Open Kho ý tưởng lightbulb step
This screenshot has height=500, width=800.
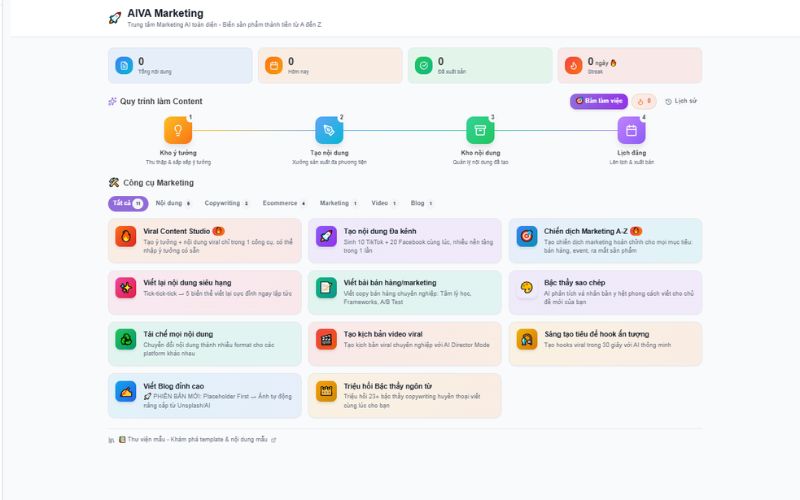pos(178,130)
